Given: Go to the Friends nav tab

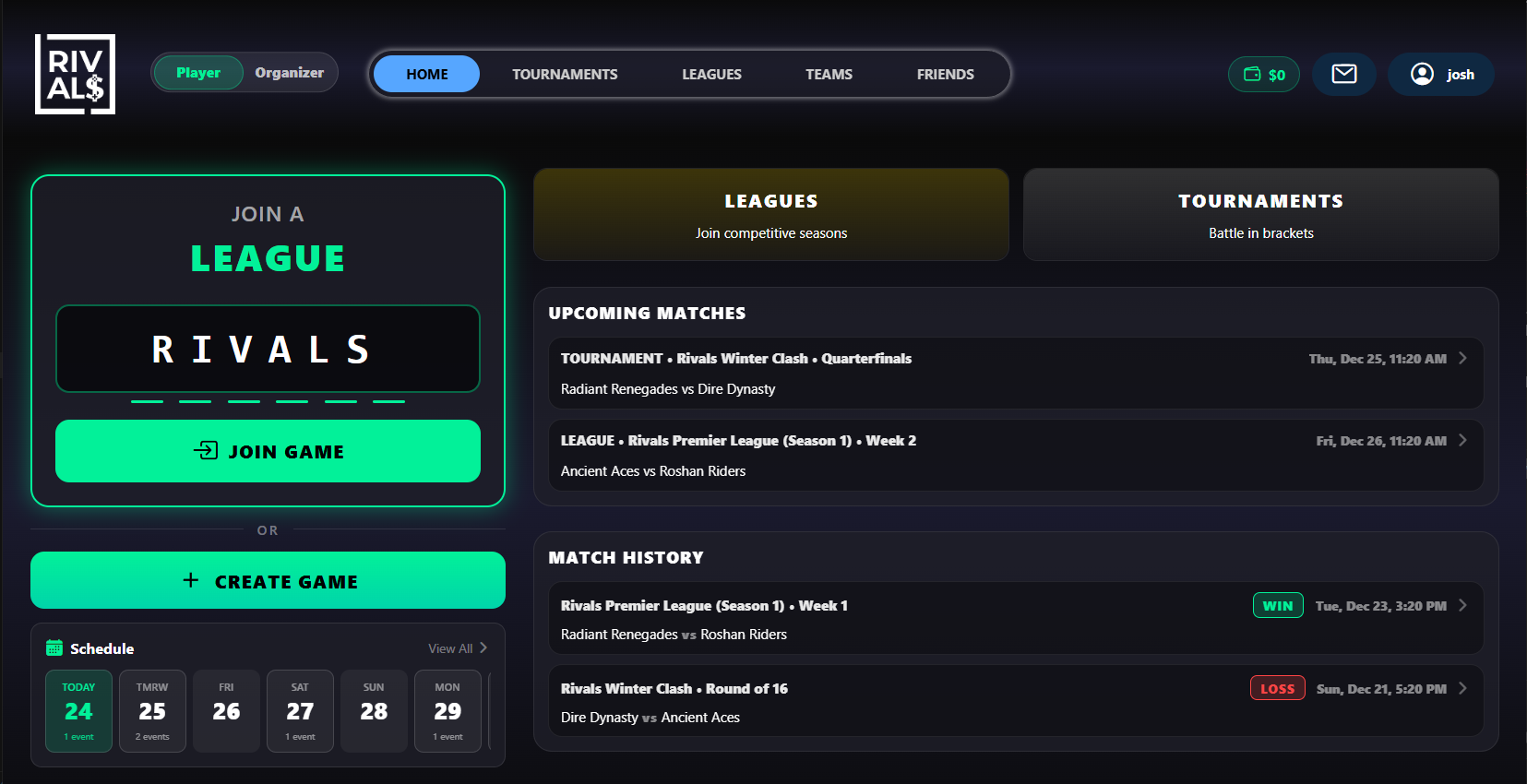Looking at the screenshot, I should pos(945,75).
